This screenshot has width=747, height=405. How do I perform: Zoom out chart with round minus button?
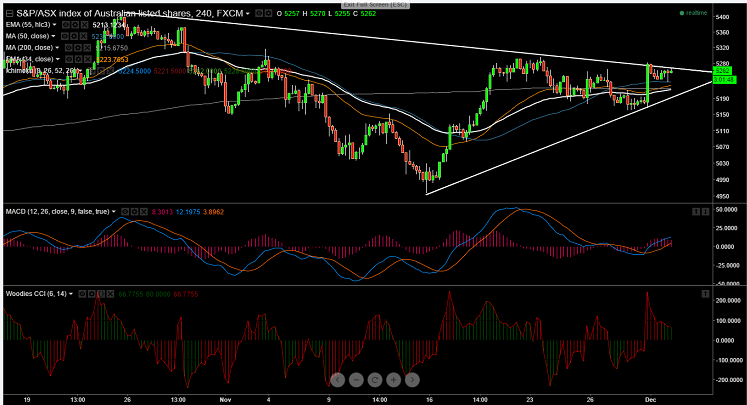(356, 380)
